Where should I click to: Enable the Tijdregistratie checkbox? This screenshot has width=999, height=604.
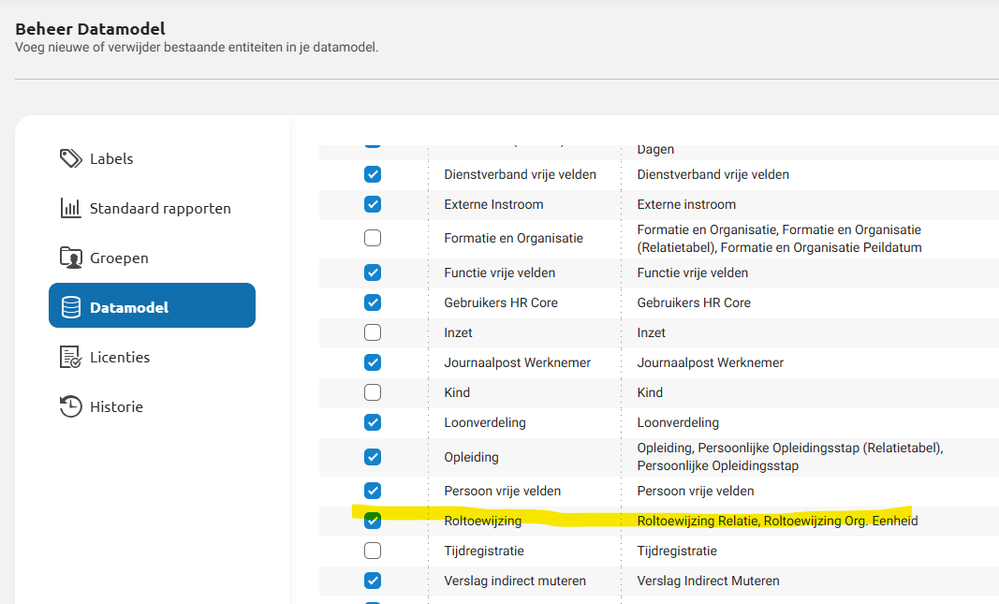point(372,550)
